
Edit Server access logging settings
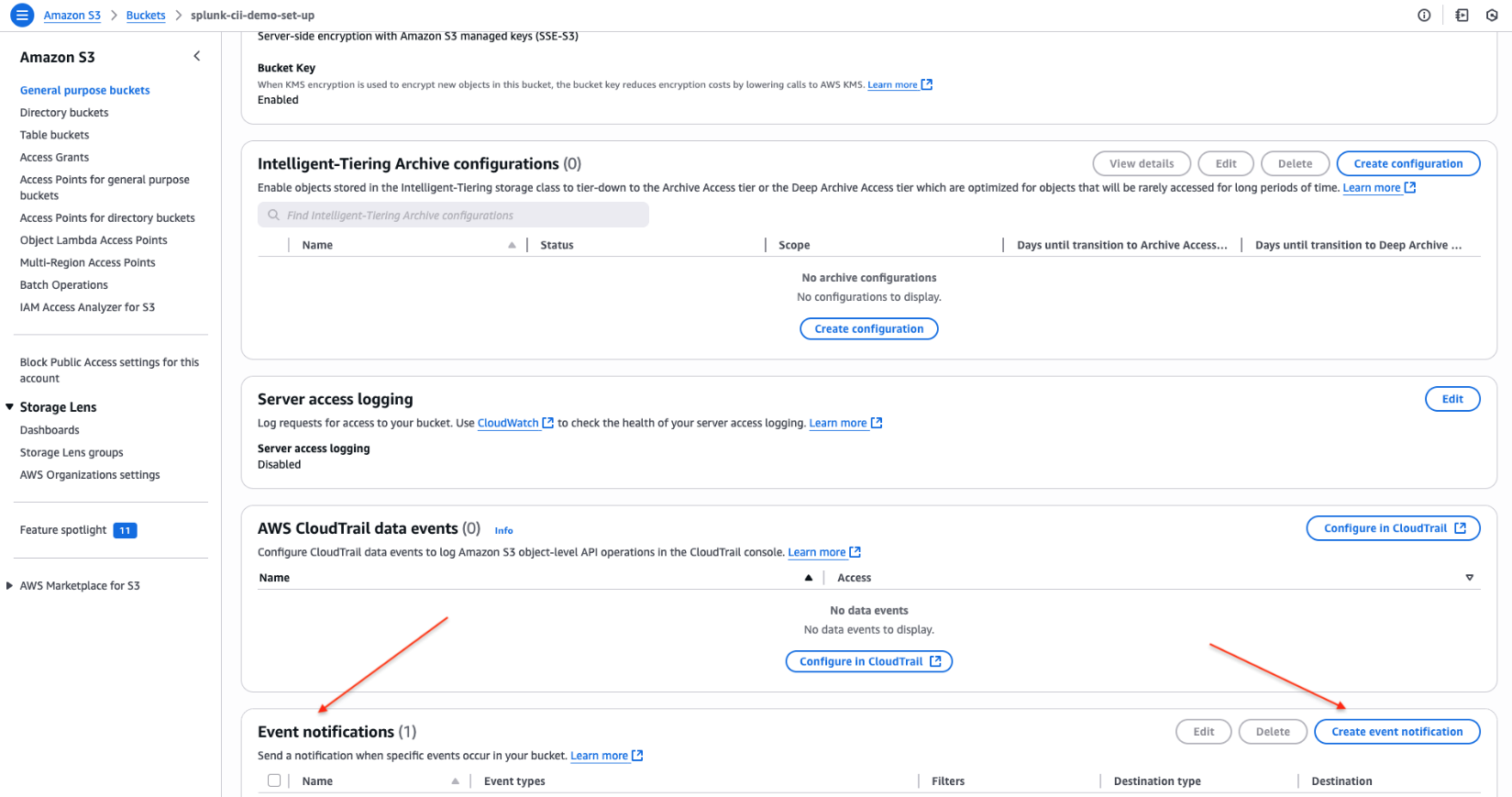[x=1452, y=399]
